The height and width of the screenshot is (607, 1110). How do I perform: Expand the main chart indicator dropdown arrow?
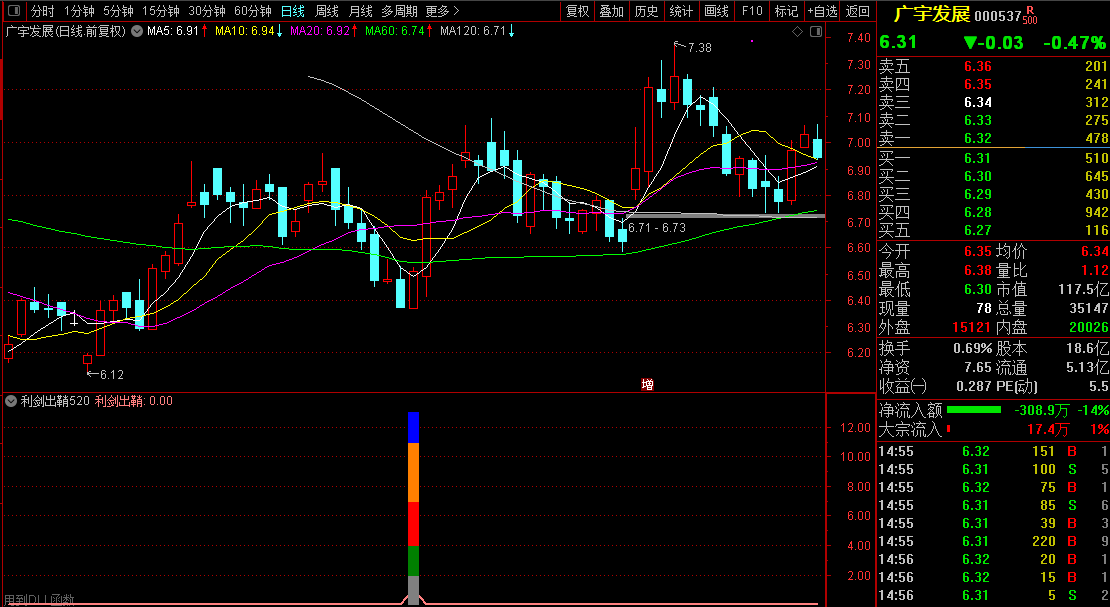point(136,32)
